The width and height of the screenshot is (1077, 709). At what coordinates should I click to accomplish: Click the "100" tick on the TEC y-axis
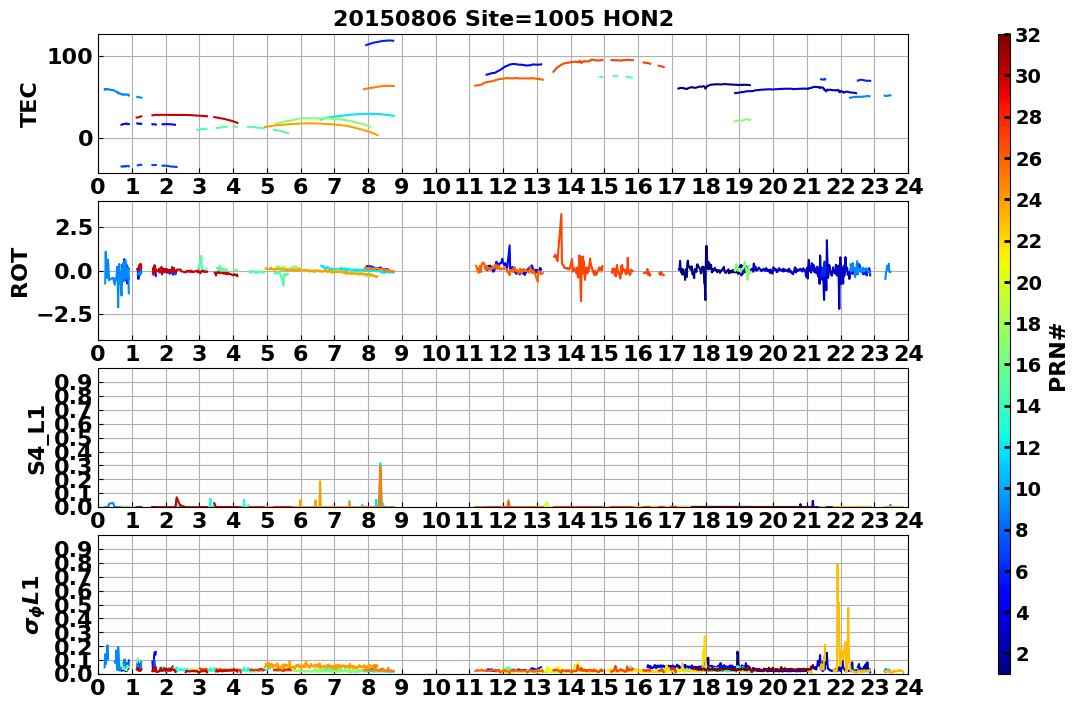69,56
